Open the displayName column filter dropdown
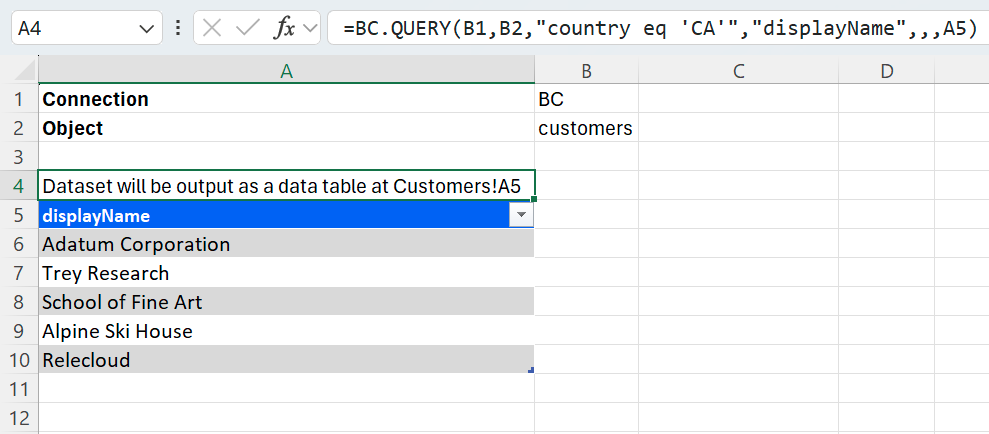This screenshot has width=989, height=434. pyautogui.click(x=521, y=216)
